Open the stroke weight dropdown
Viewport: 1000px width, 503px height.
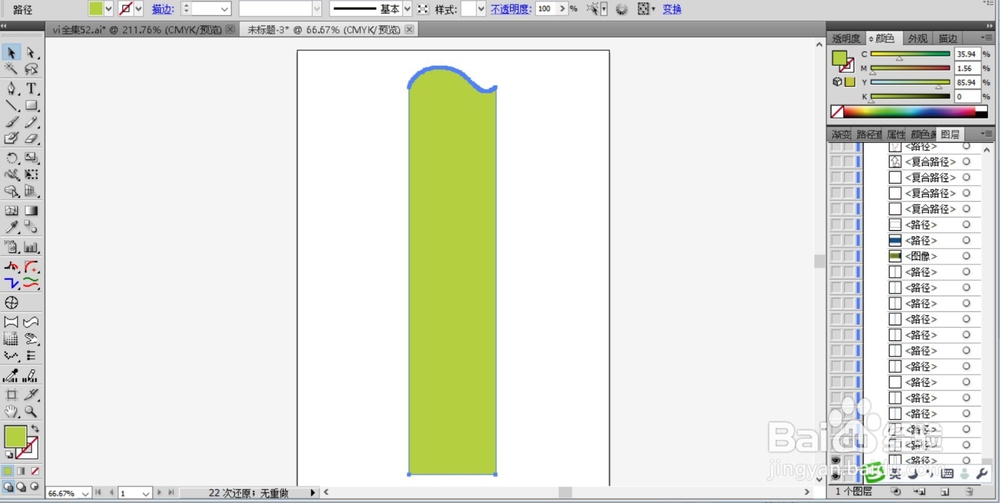(224, 9)
